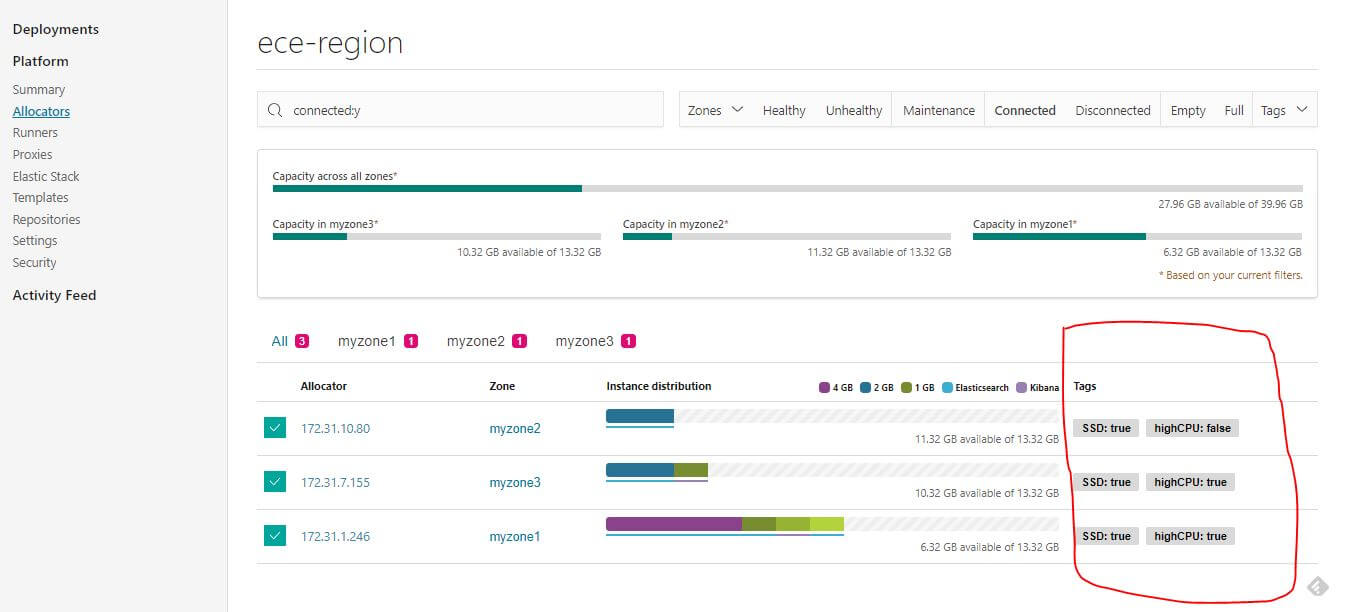The height and width of the screenshot is (612, 1346).
Task: Click the highCPU: false tag badge
Action: [1192, 428]
